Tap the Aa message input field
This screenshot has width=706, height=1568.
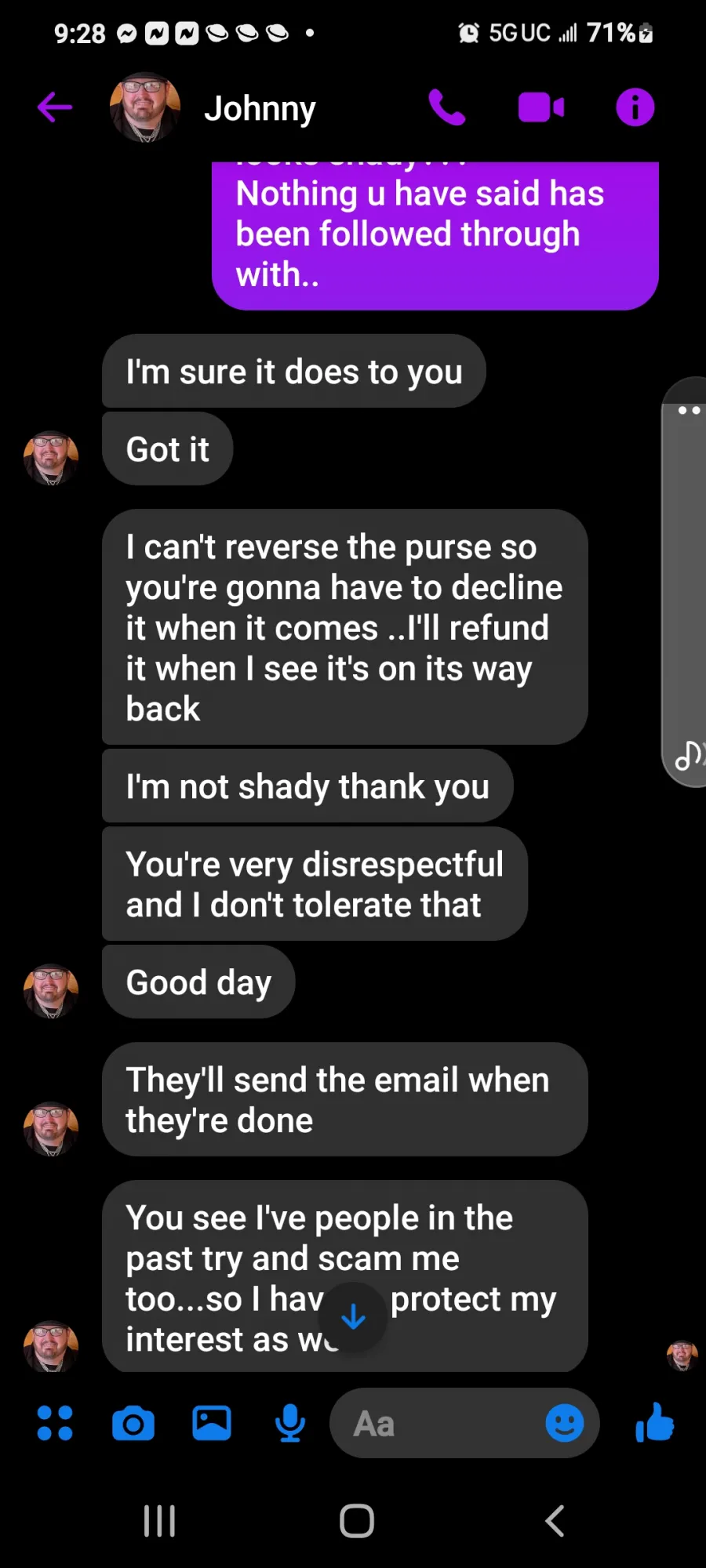(x=435, y=1423)
